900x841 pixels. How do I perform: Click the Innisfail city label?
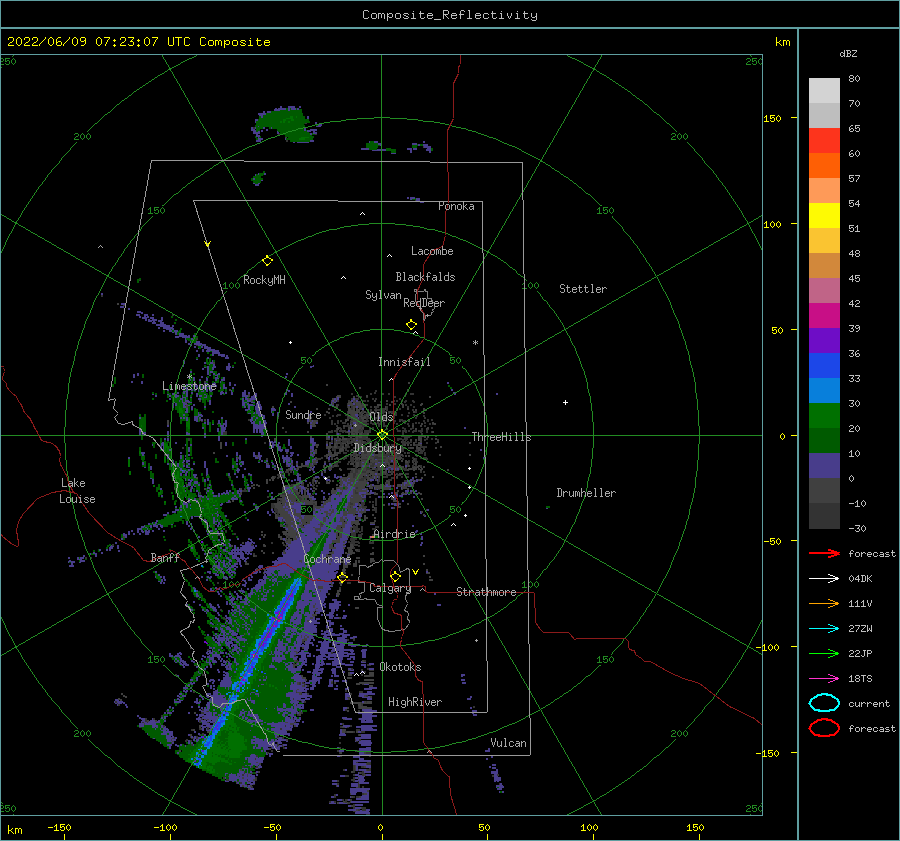pyautogui.click(x=404, y=362)
